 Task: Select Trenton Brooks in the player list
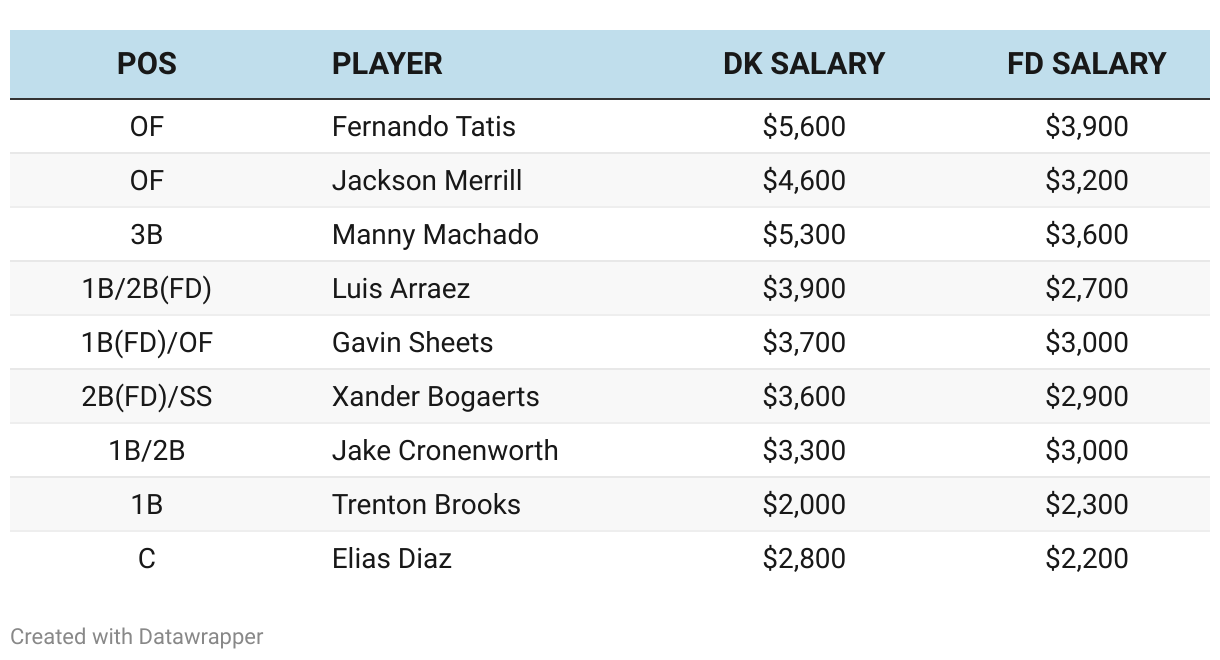[x=426, y=505]
